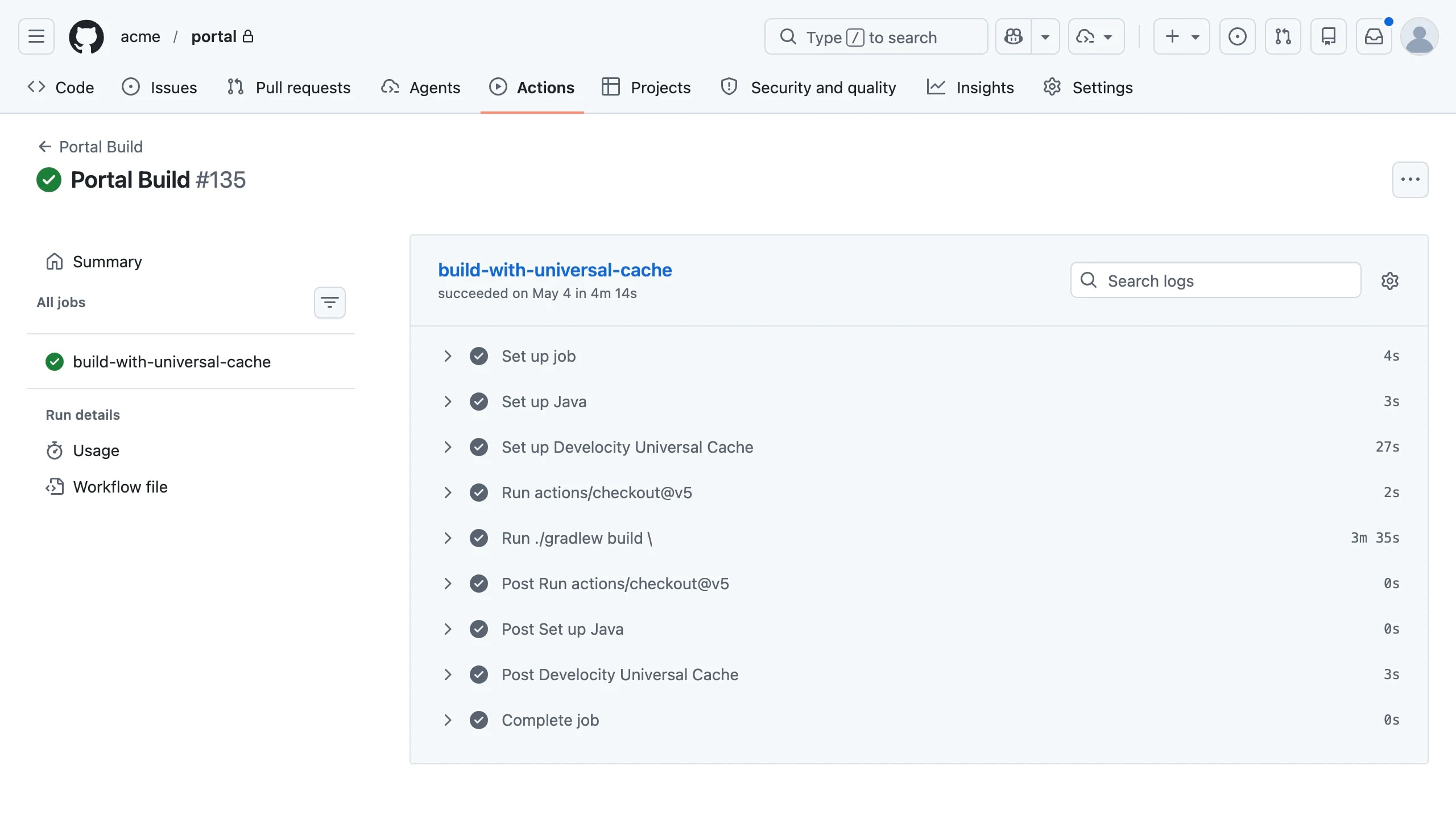Switch to the Projects tab
Viewport: 1456px width, 819px height.
[x=646, y=87]
